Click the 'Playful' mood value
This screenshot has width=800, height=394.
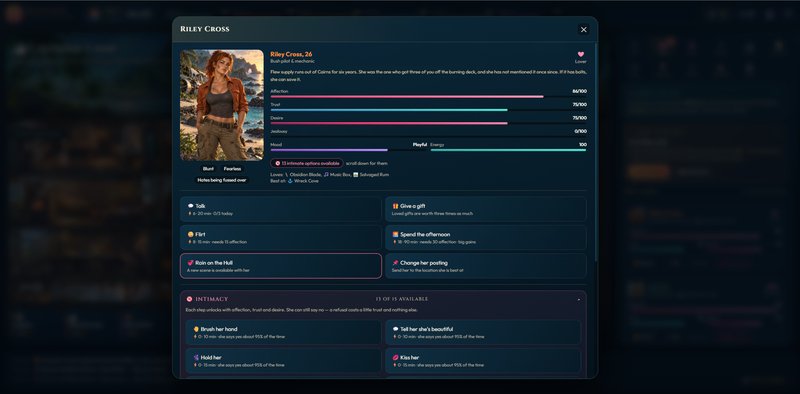(x=420, y=144)
